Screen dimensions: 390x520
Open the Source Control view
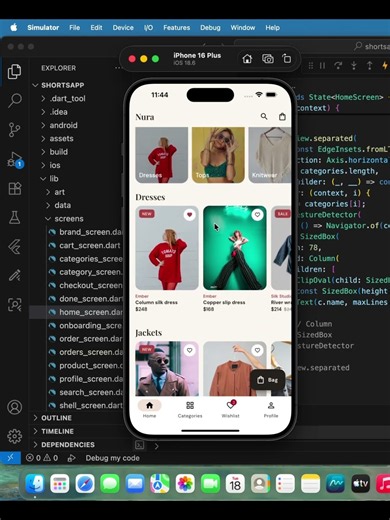tap(14, 130)
